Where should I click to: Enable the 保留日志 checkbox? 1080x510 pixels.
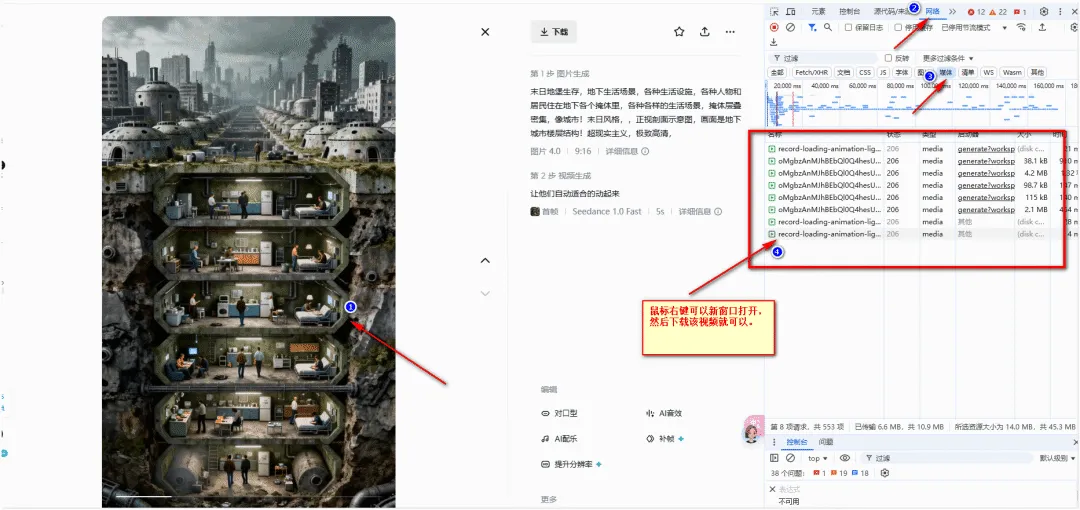coord(849,28)
